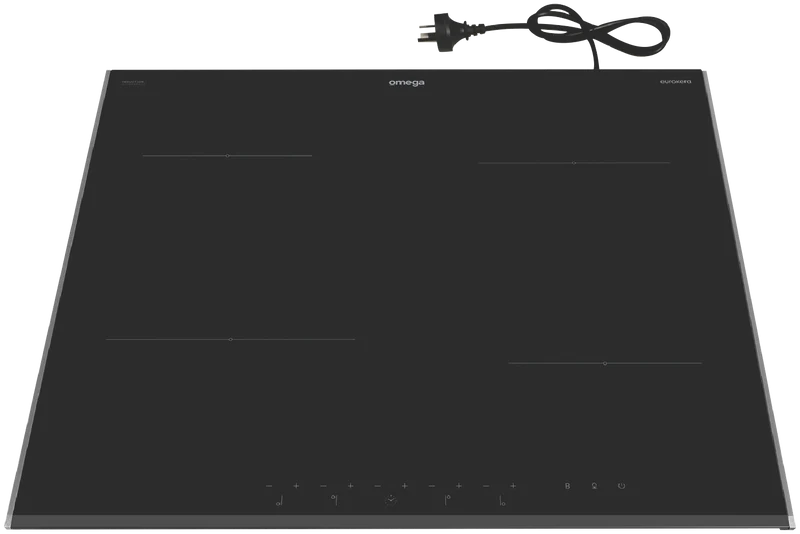This screenshot has height=534, width=800.
Task: Select the front-right zone indicator icon
Action: (503, 500)
